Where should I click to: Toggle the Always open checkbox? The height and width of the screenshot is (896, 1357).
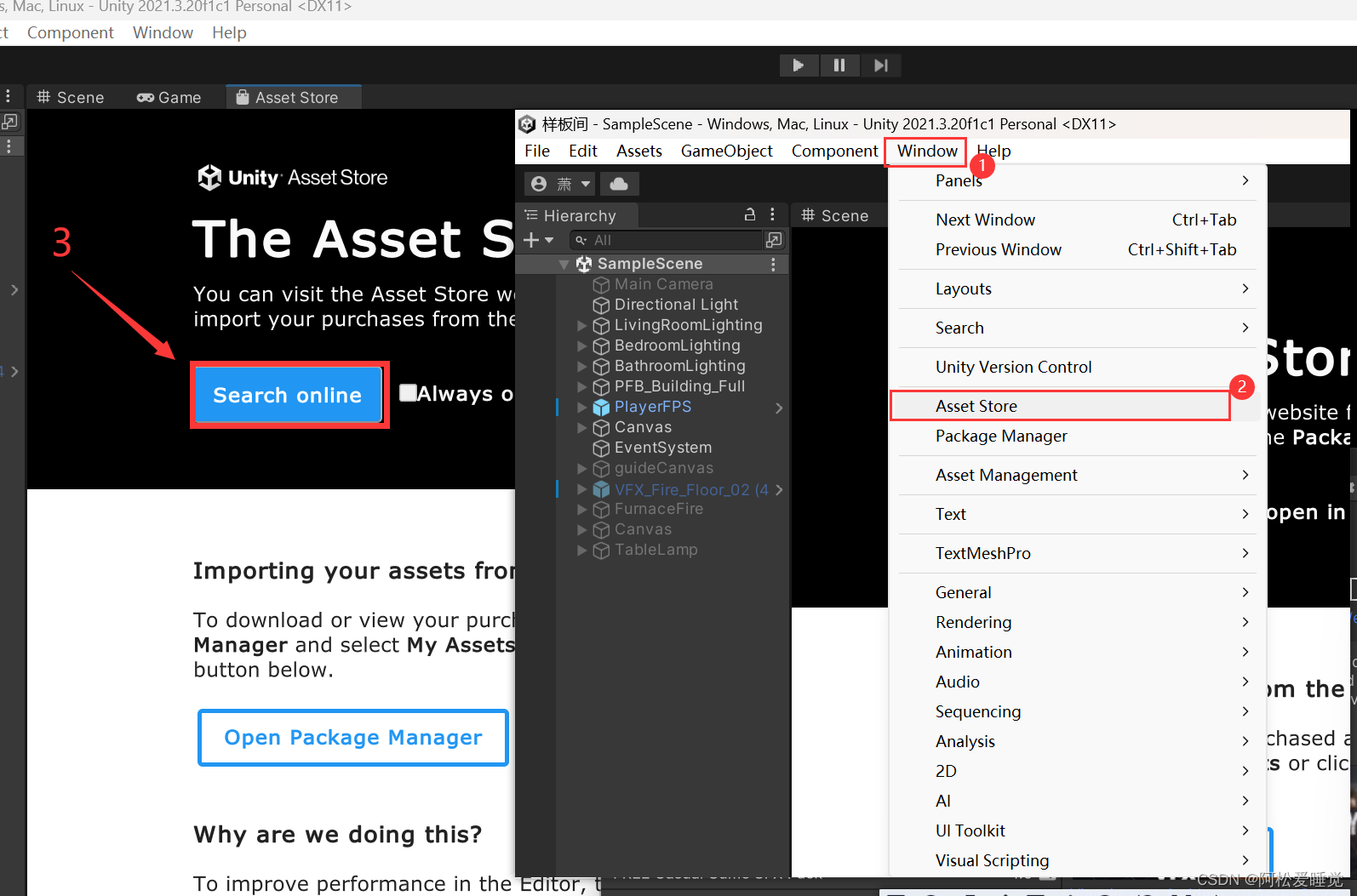[x=409, y=393]
